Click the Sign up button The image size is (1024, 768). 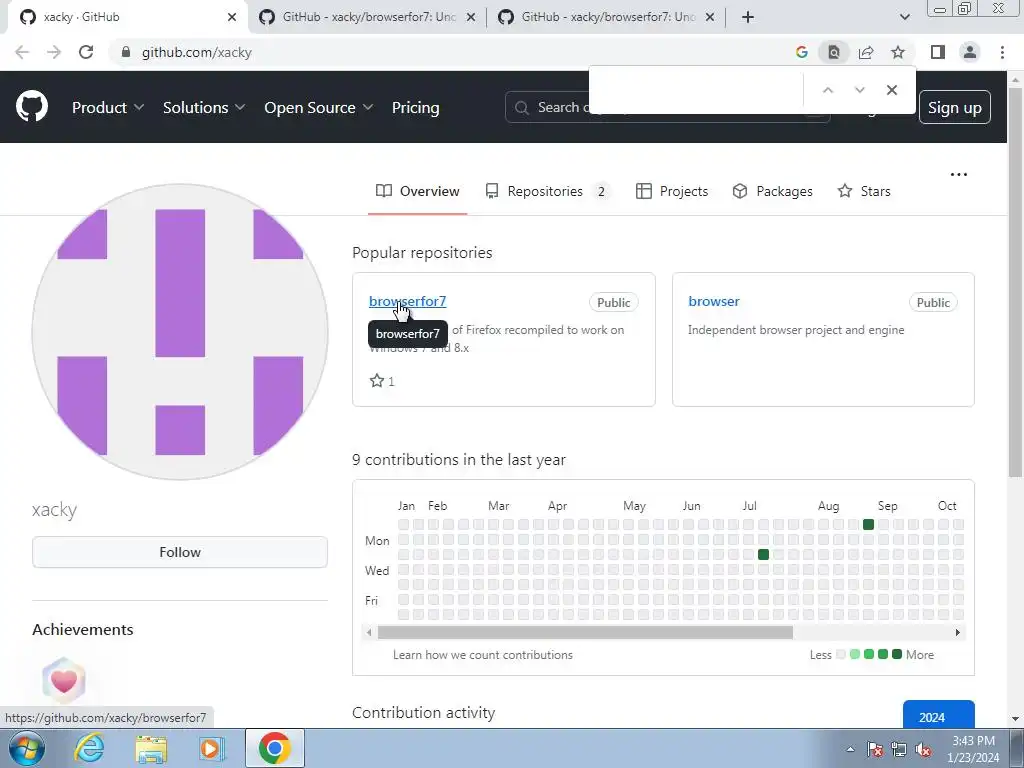955,108
